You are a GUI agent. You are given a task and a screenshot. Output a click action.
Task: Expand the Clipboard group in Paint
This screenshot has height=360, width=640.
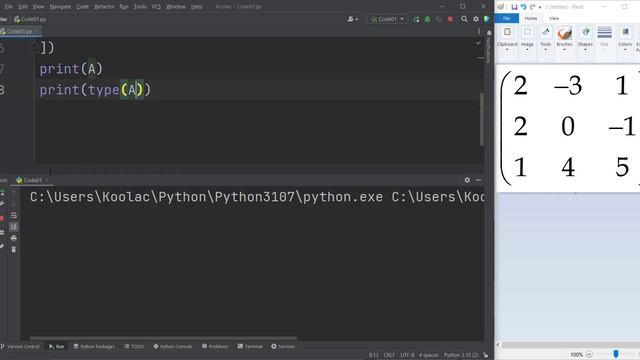tap(507, 39)
